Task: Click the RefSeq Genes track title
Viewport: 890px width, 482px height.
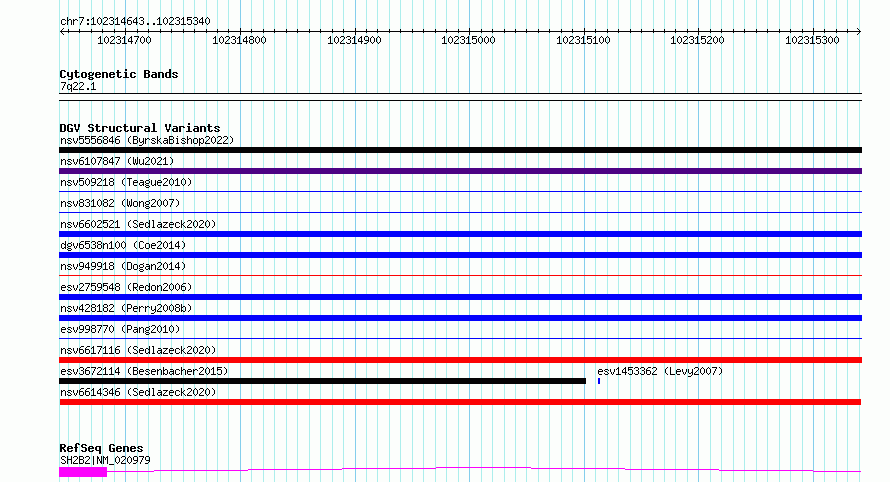Action: click(x=101, y=448)
